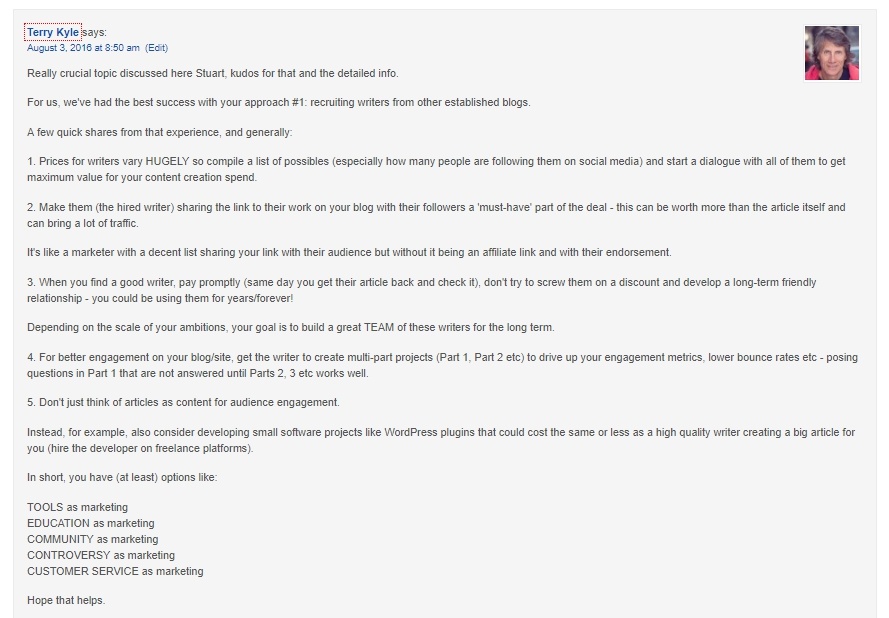Click the sentence about marketers with a decent list
This screenshot has height=618, width=889.
[349, 252]
